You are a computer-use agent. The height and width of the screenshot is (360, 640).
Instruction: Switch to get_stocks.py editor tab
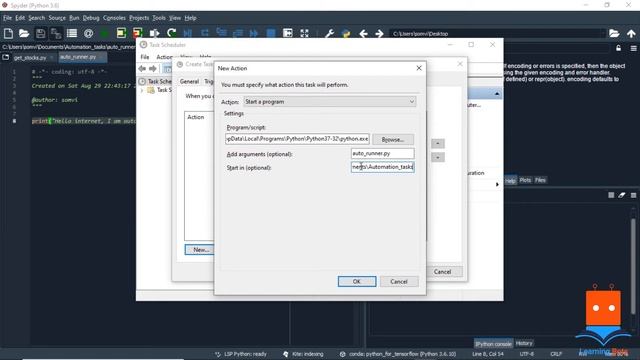click(30, 58)
